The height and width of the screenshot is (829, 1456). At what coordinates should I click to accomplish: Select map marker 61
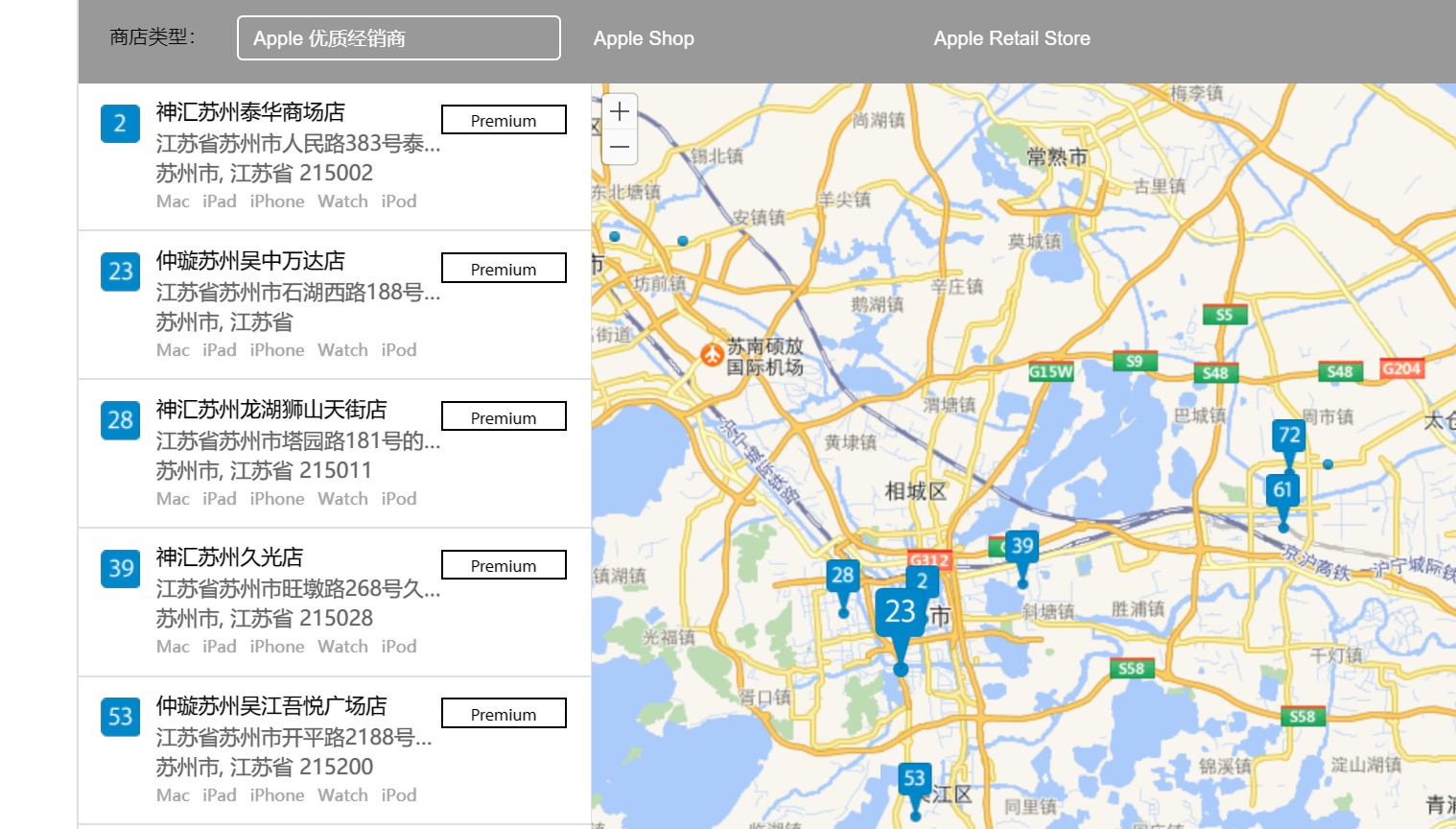[x=1282, y=491]
